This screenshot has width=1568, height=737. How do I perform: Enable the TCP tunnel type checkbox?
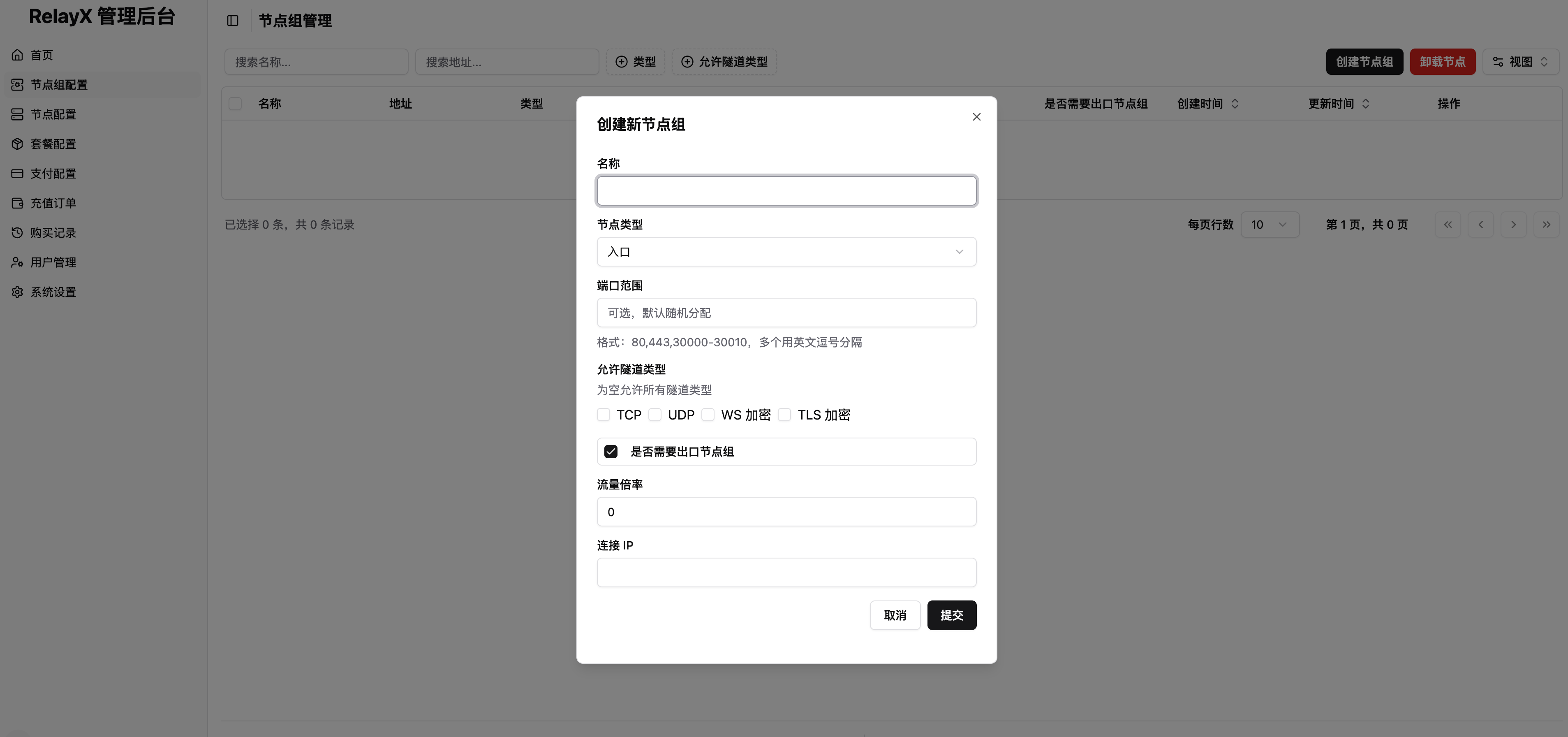tap(603, 415)
